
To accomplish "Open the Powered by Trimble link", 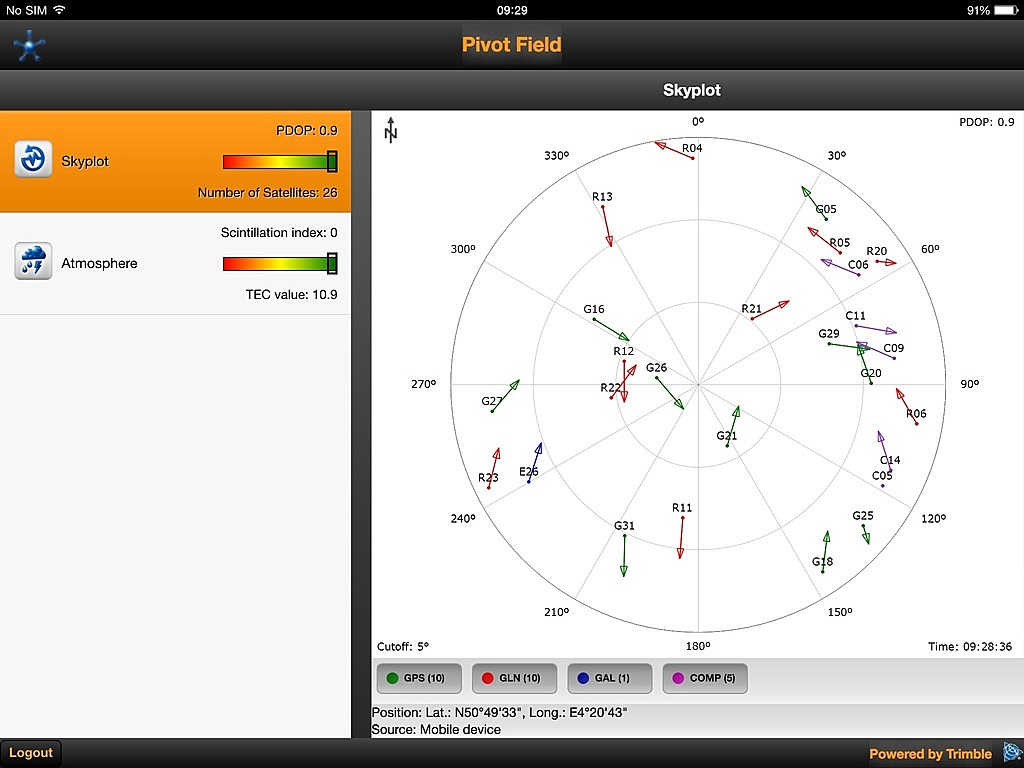I will 930,754.
